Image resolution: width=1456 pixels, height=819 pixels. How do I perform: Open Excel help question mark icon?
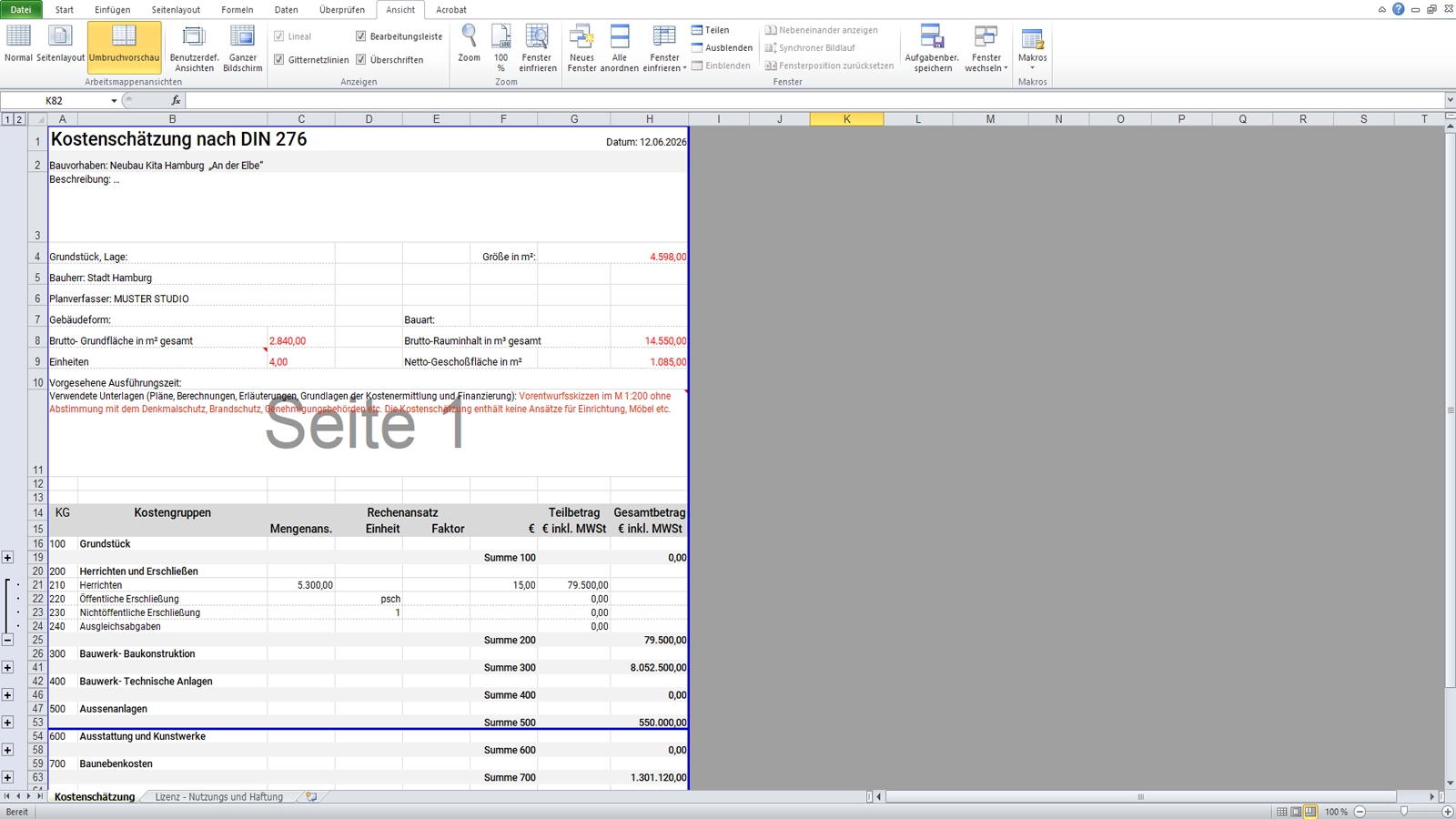pyautogui.click(x=1398, y=9)
